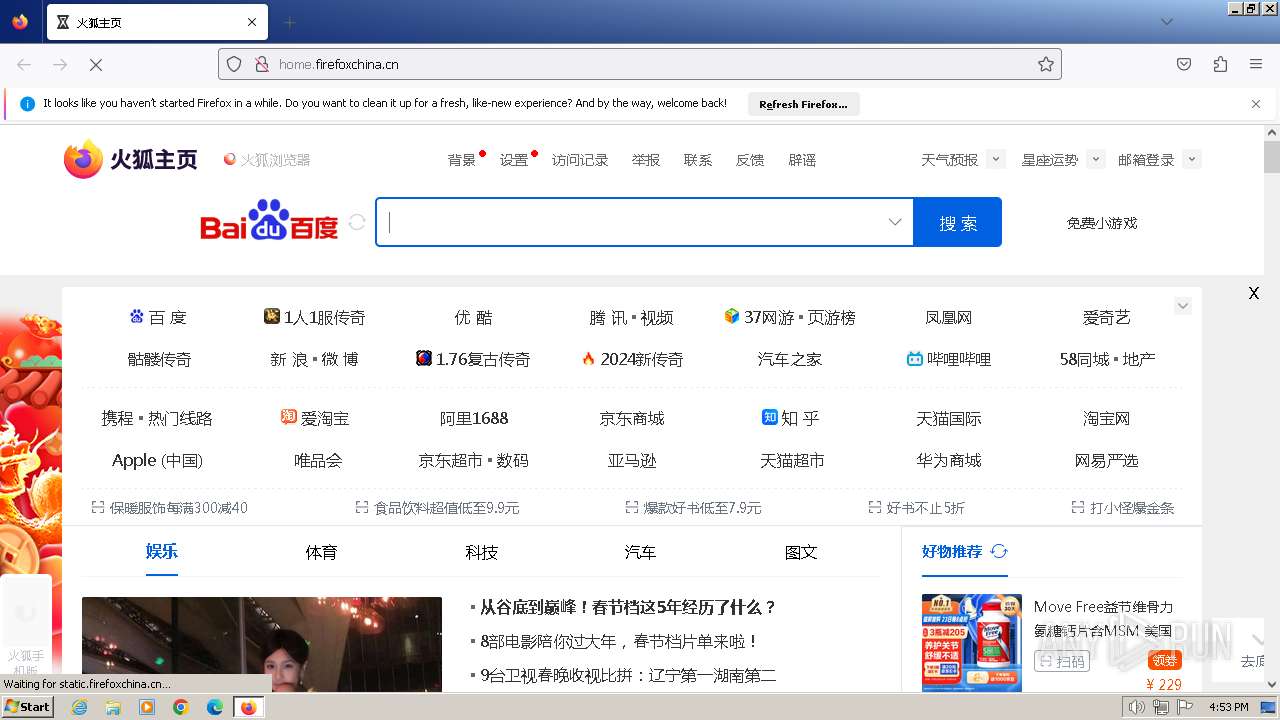Open File Explorer from taskbar

click(x=113, y=707)
